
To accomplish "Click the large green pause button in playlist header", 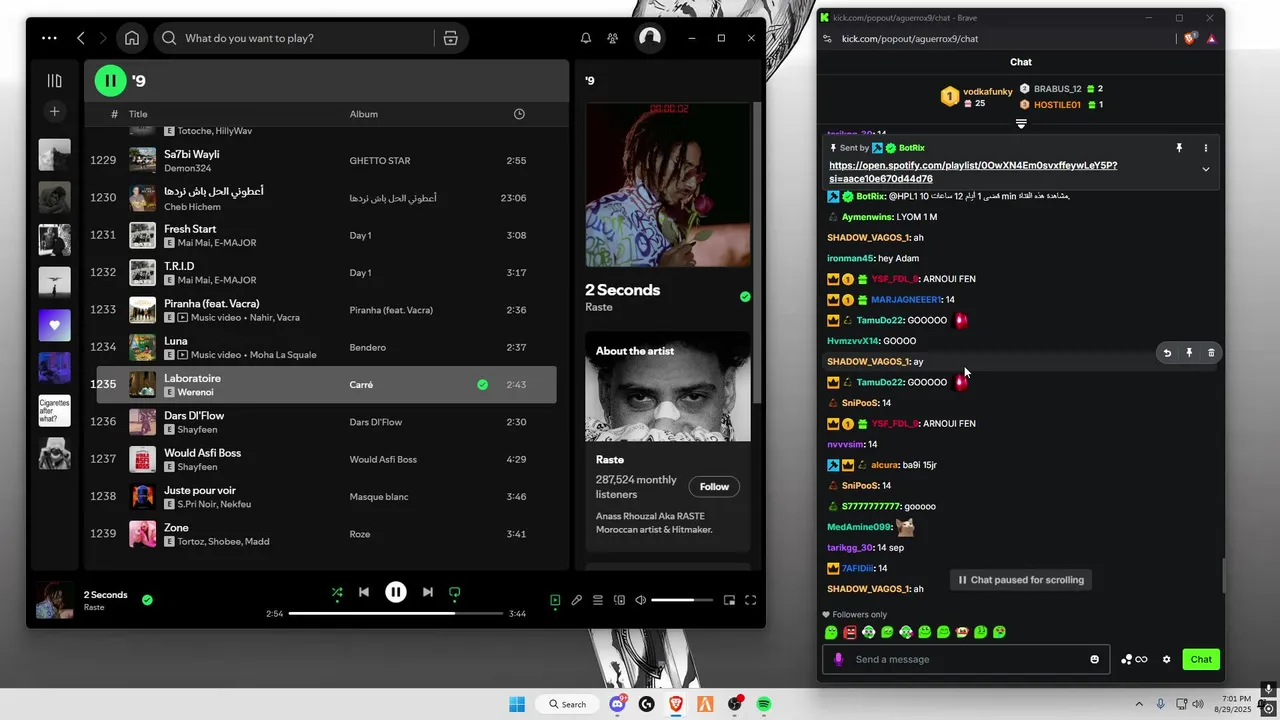I will click(111, 80).
